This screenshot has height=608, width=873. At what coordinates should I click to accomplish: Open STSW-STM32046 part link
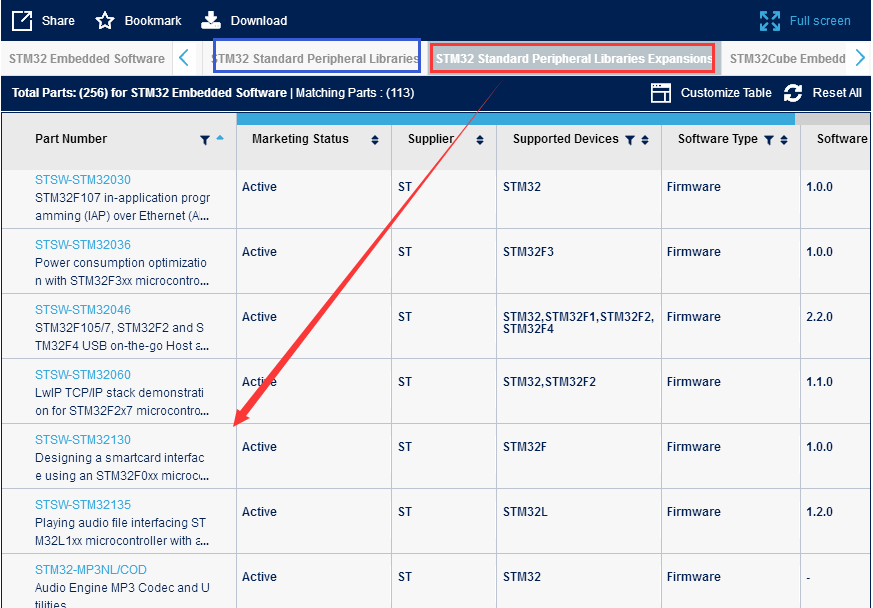(x=83, y=310)
